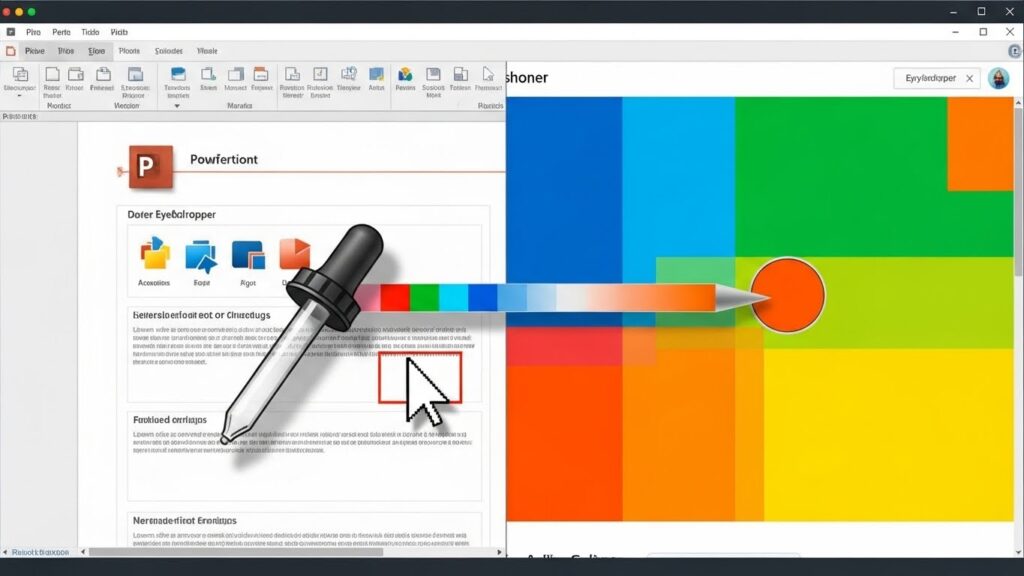
Task: Switch to the Ploots ribbon tab
Action: click(x=129, y=50)
